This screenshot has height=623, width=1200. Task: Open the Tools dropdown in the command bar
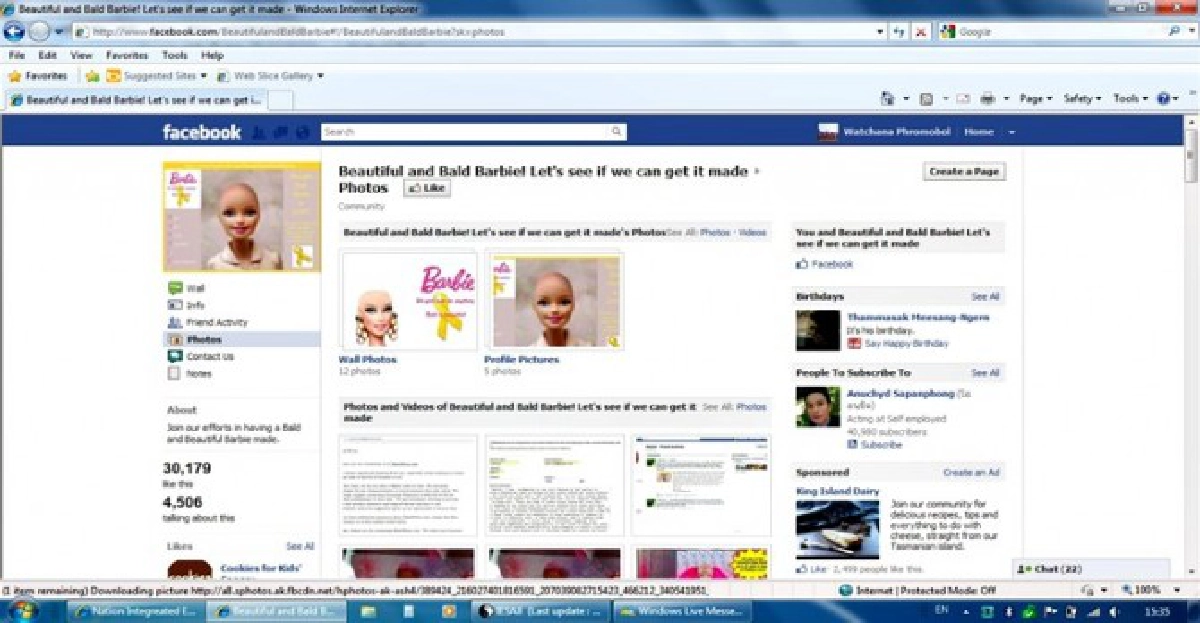[x=1130, y=99]
